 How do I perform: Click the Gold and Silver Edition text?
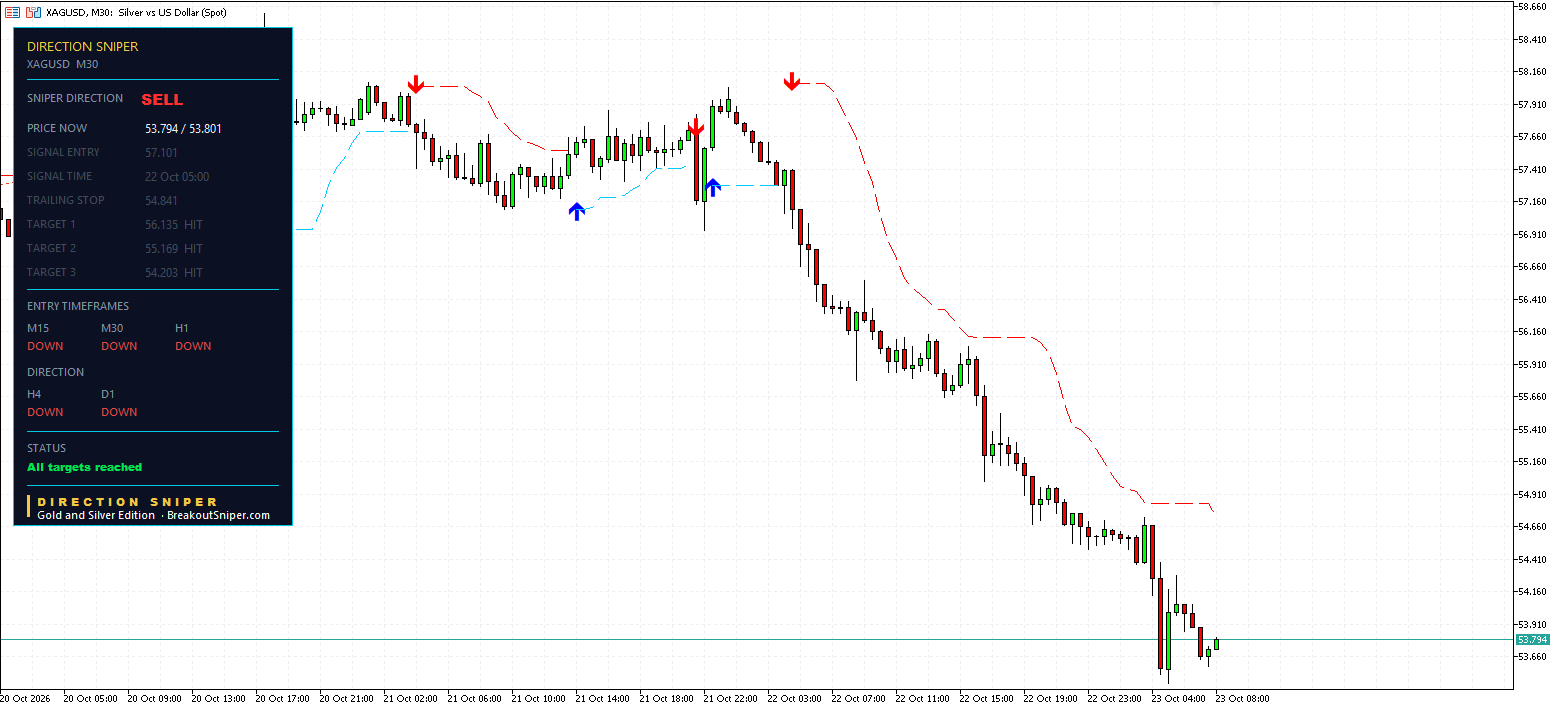pyautogui.click(x=96, y=516)
